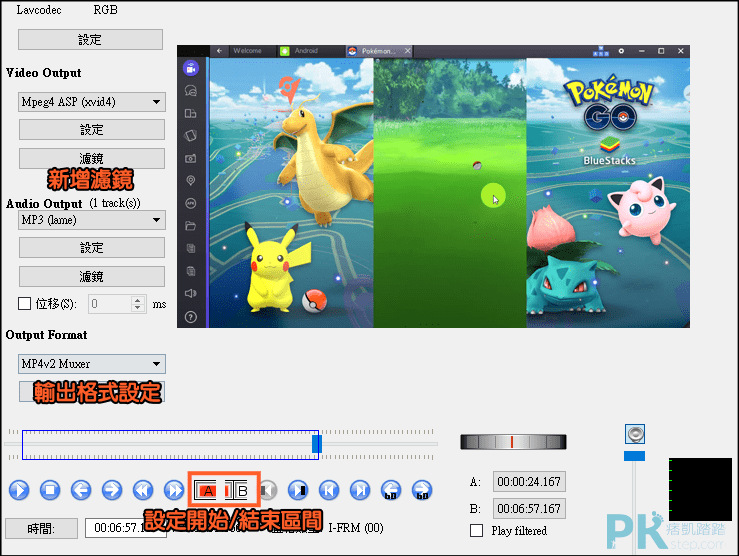Start playback with the Play button
Image resolution: width=739 pixels, height=556 pixels.
click(x=19, y=490)
